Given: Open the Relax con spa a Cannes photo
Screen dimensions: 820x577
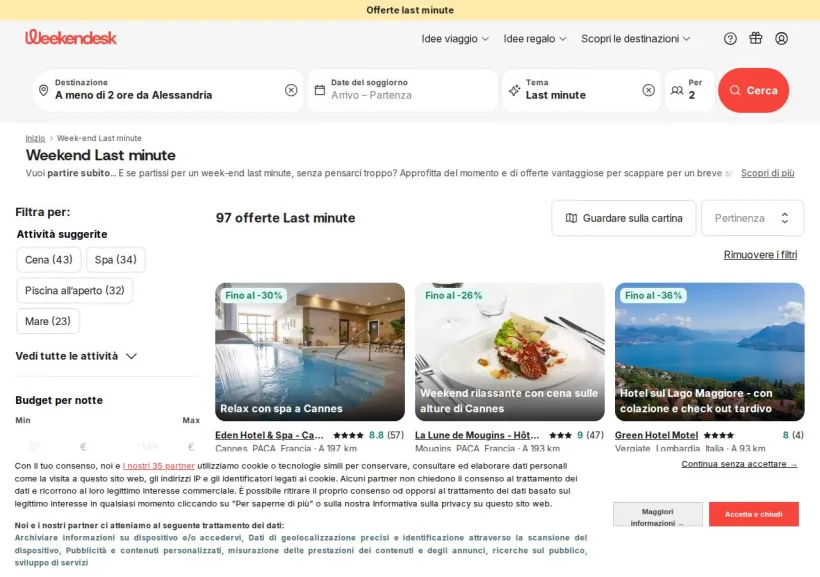Looking at the screenshot, I should pos(310,352).
